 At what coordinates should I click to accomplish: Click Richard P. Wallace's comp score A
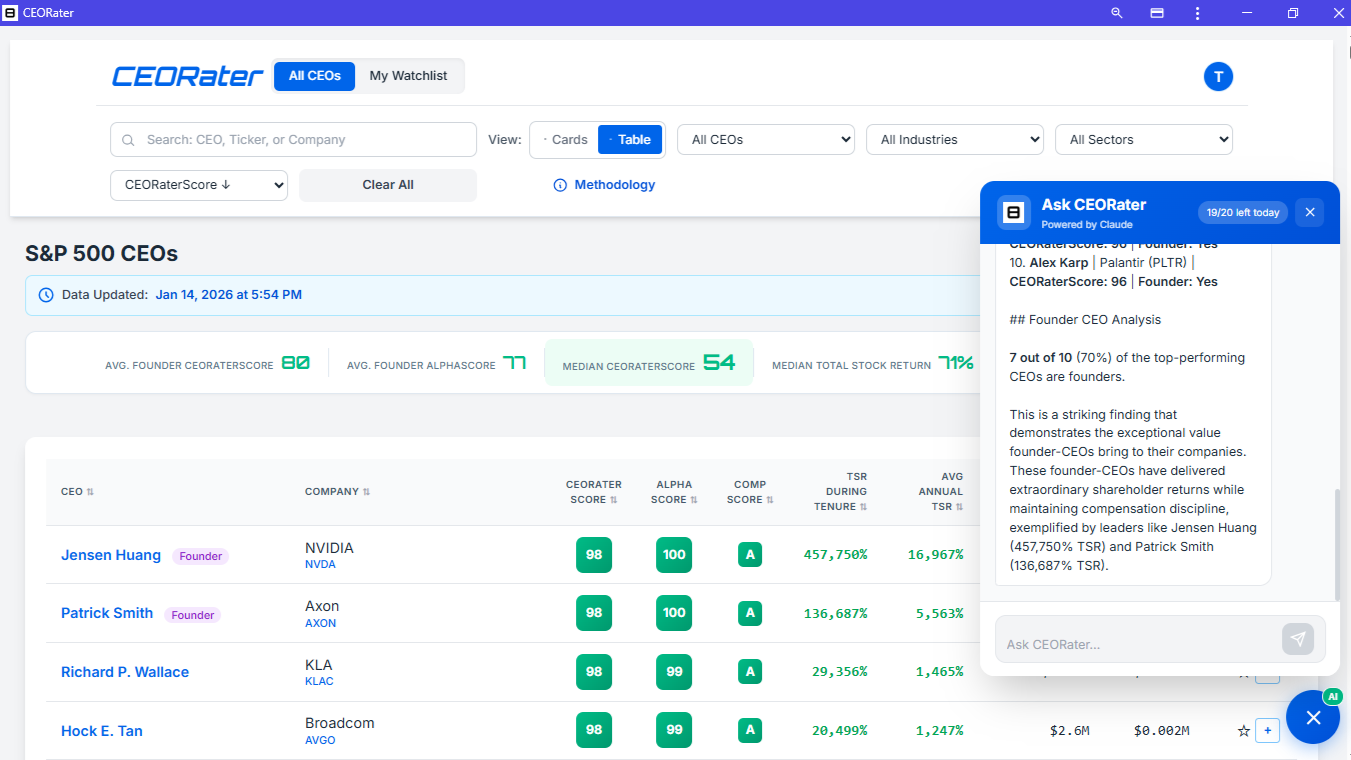pyautogui.click(x=750, y=672)
